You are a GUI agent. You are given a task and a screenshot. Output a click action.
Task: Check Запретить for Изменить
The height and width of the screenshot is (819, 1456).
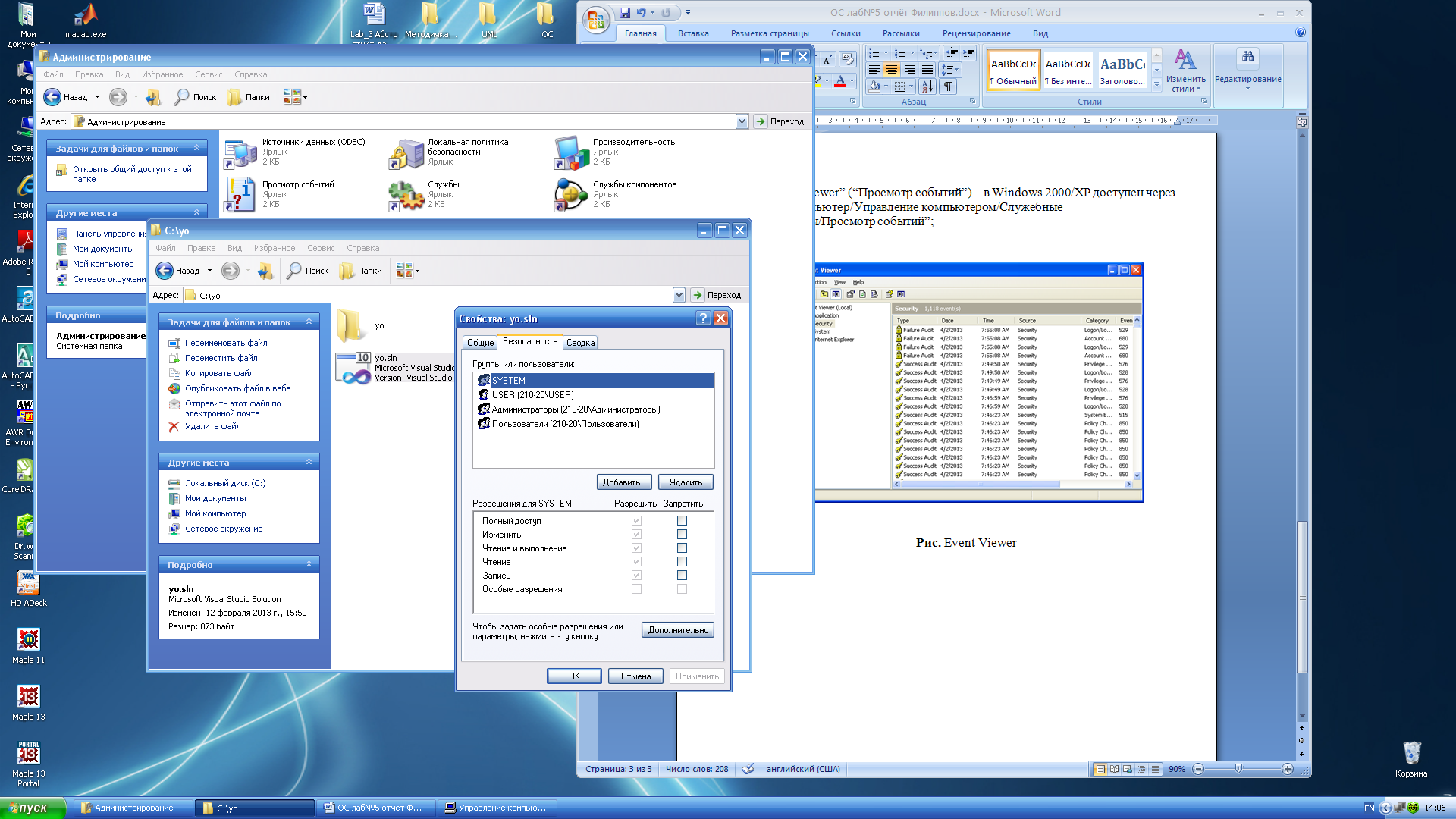682,535
